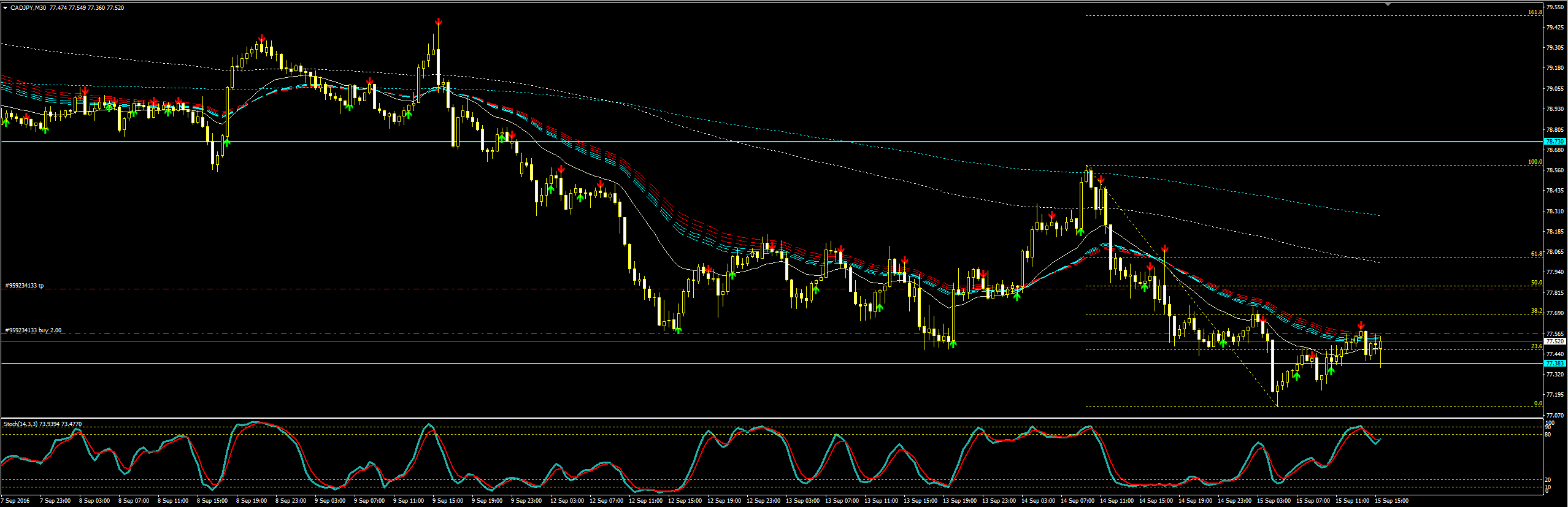The image size is (1568, 507).
Task: Click the CADJPY,M30 chart title text
Action: [28, 8]
